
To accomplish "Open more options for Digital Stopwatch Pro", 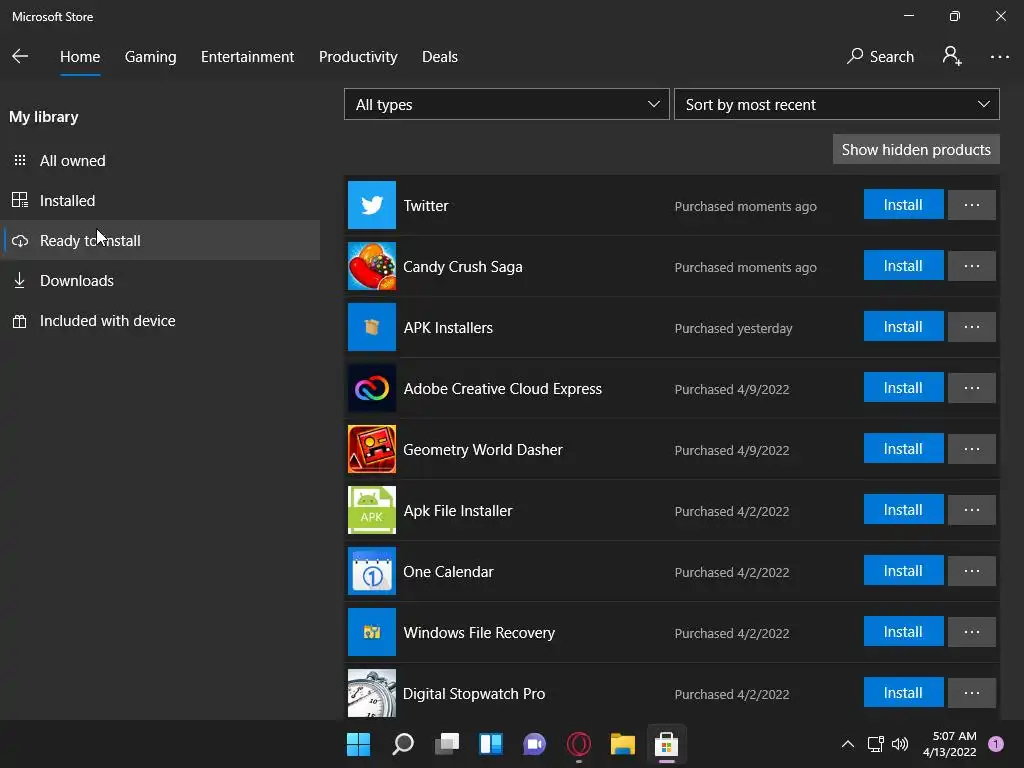I will pos(972,693).
